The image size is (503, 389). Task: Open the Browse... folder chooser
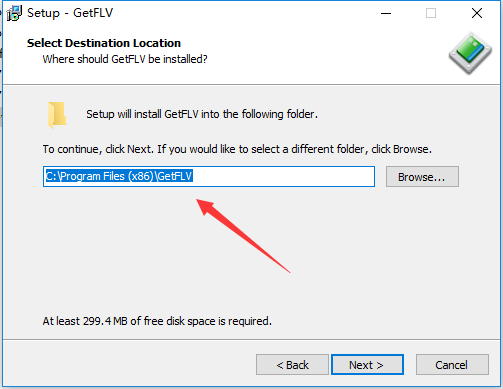[x=422, y=177]
